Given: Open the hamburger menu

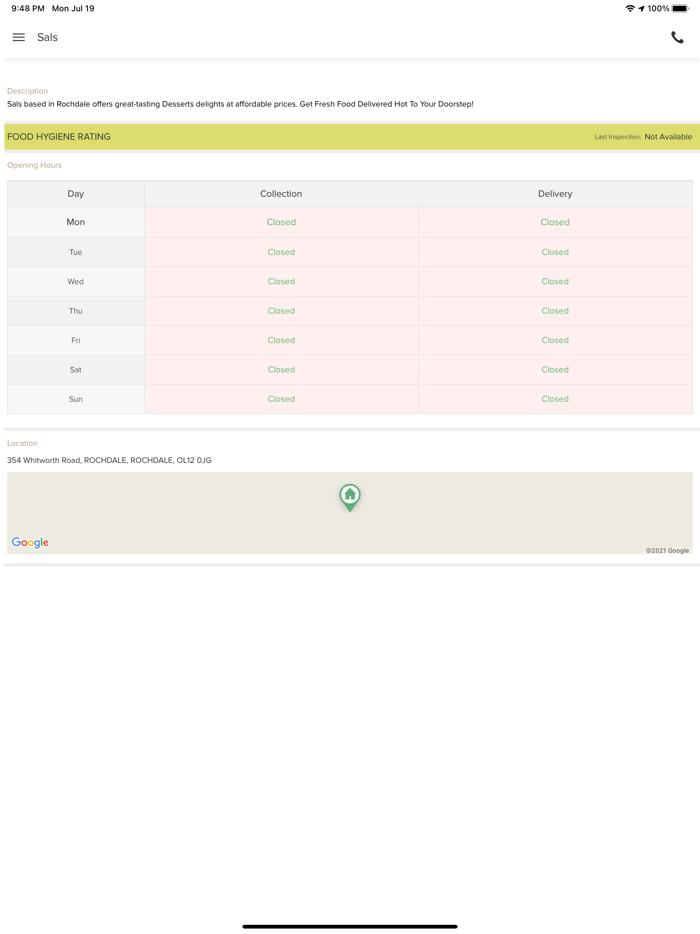Looking at the screenshot, I should pos(18,37).
